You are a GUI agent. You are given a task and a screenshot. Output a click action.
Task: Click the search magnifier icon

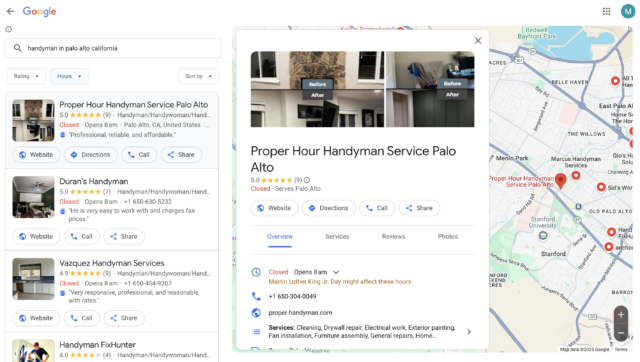(x=18, y=48)
